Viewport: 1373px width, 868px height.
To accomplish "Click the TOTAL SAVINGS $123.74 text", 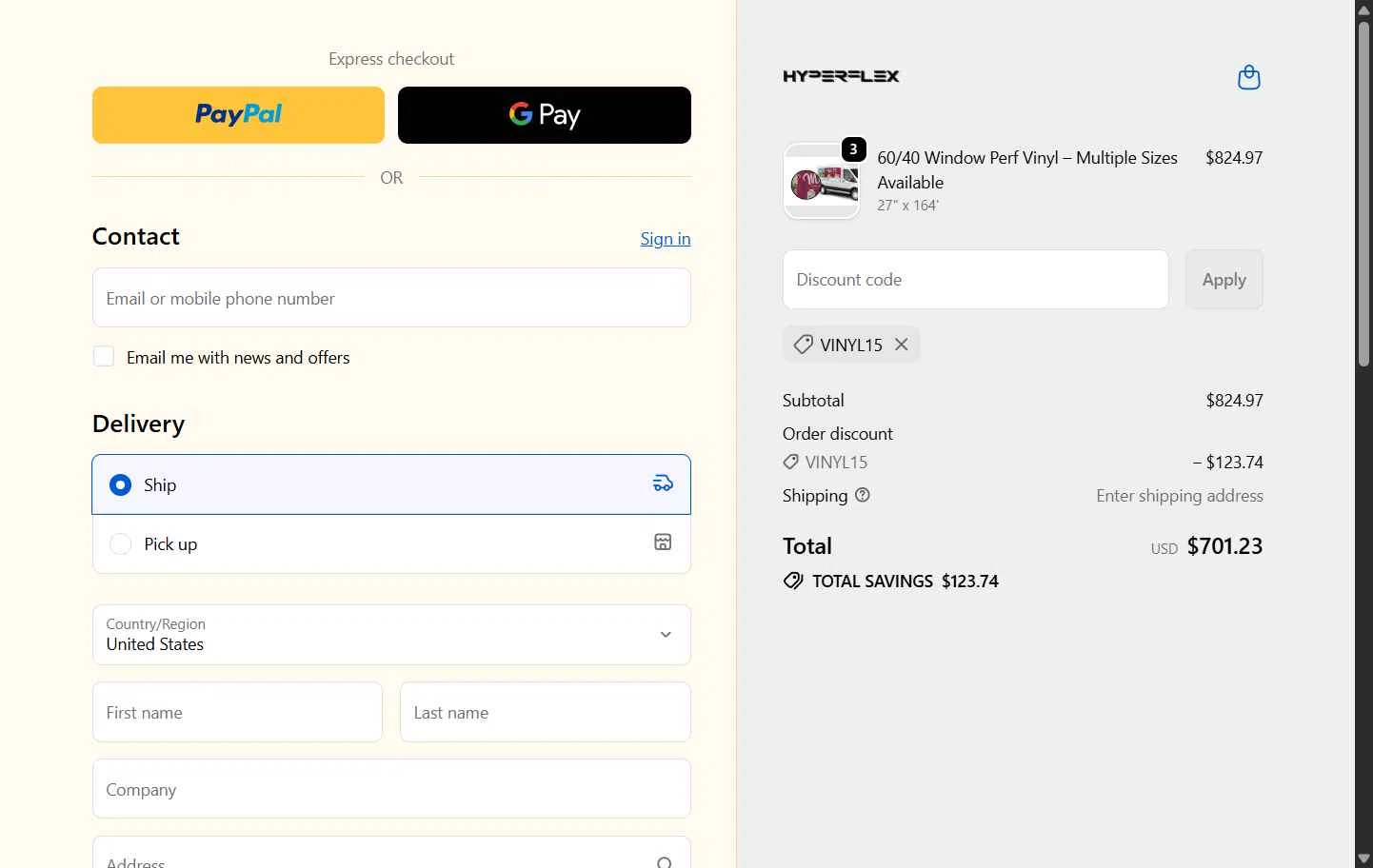I will point(905,582).
